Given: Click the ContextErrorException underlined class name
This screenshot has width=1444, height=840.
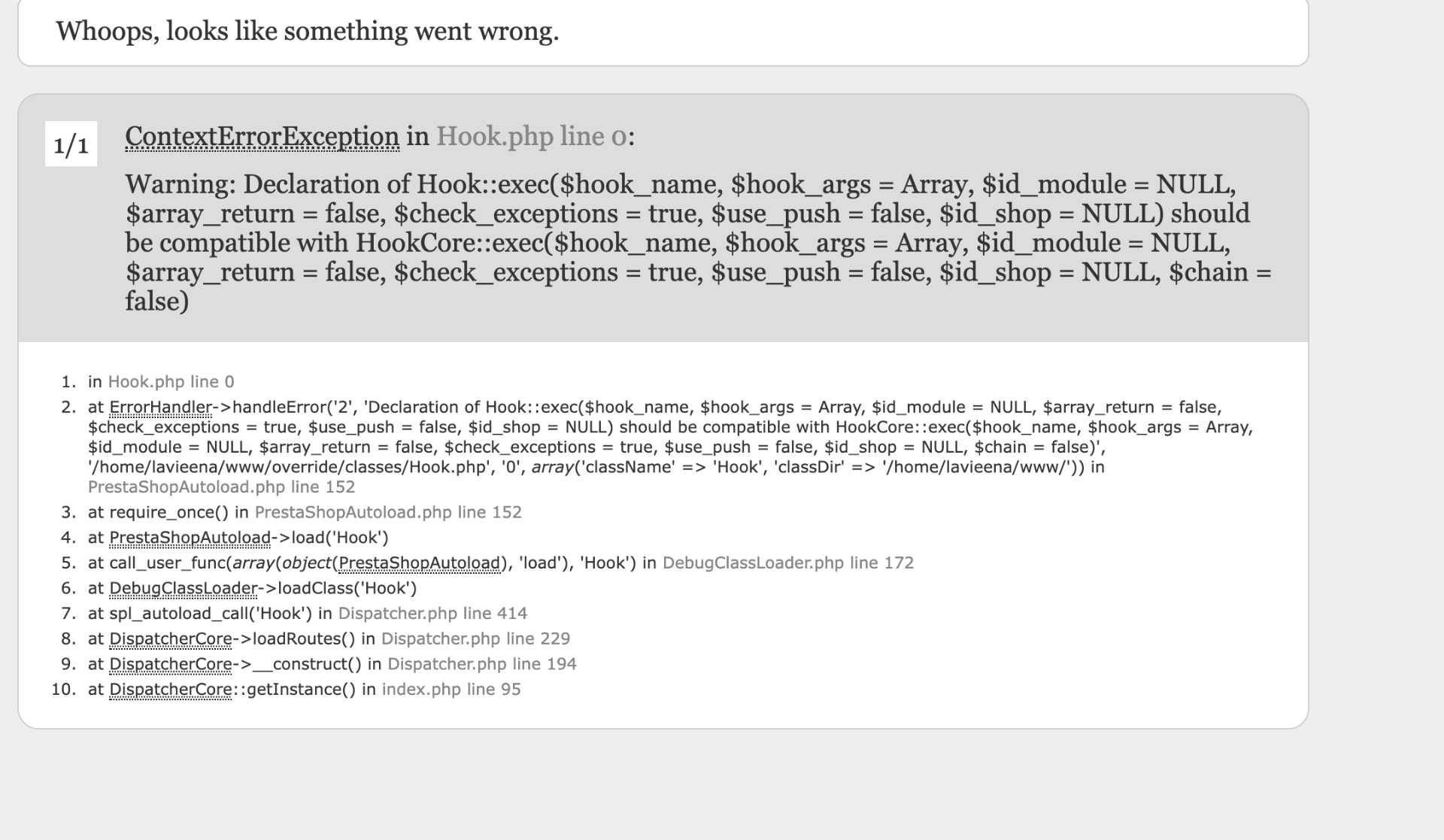Looking at the screenshot, I should 262,136.
